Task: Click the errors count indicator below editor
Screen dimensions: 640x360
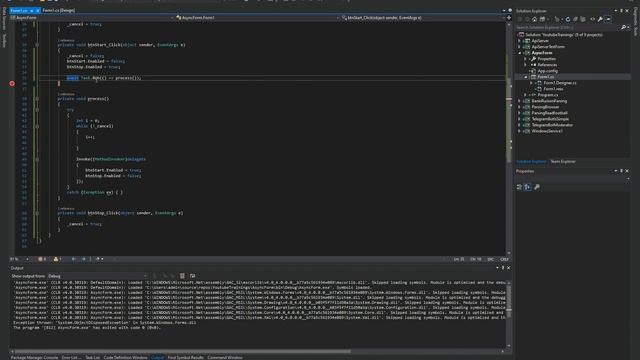Action: (x=42, y=259)
